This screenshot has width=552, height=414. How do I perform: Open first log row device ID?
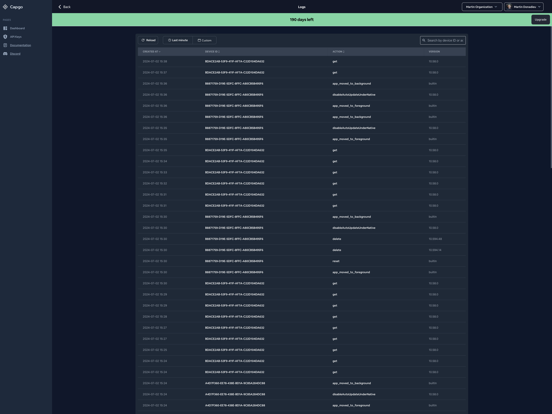click(x=234, y=62)
